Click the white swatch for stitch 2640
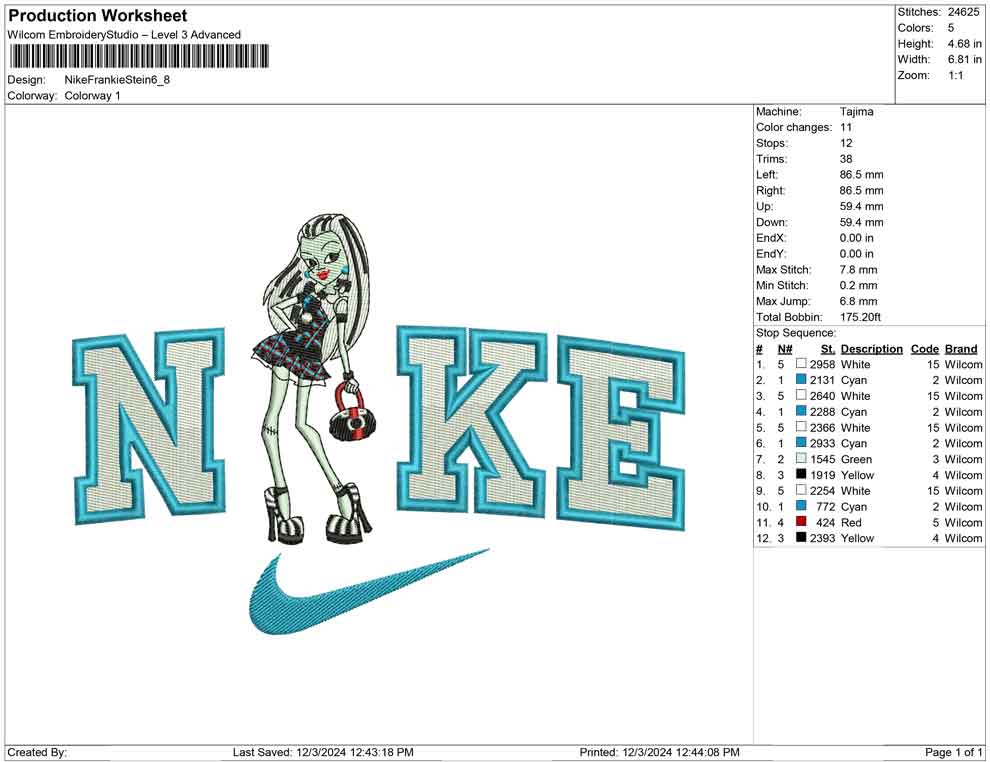The image size is (990, 762). click(801, 395)
